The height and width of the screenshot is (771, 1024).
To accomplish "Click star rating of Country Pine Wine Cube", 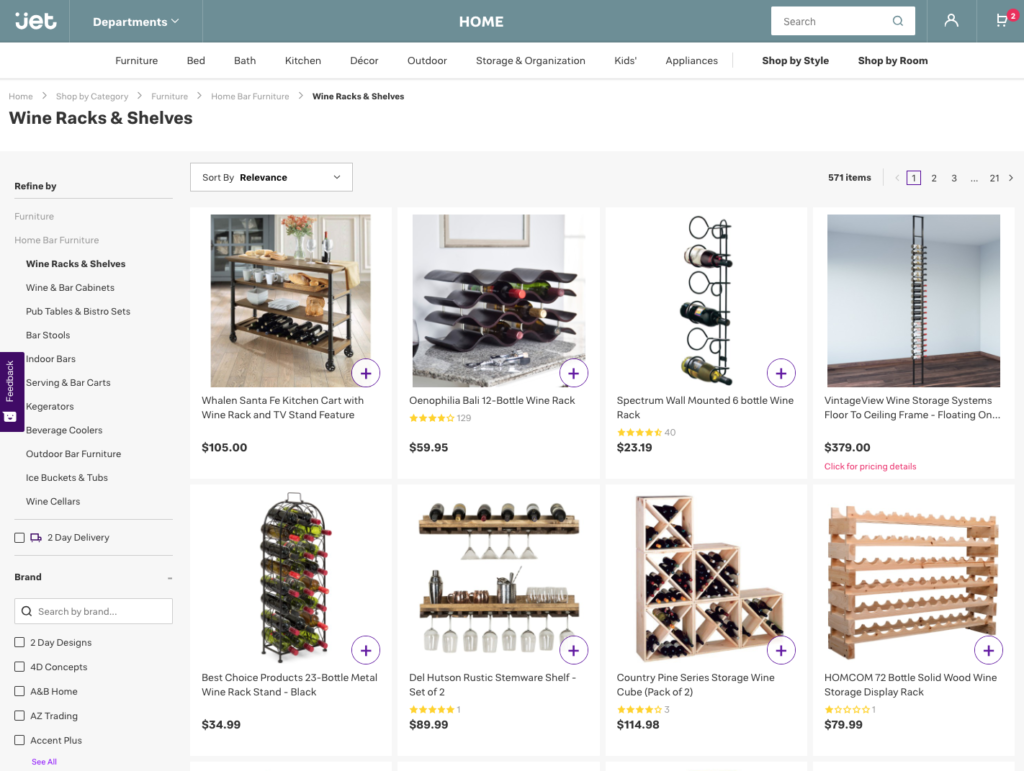I will pyautogui.click(x=639, y=710).
